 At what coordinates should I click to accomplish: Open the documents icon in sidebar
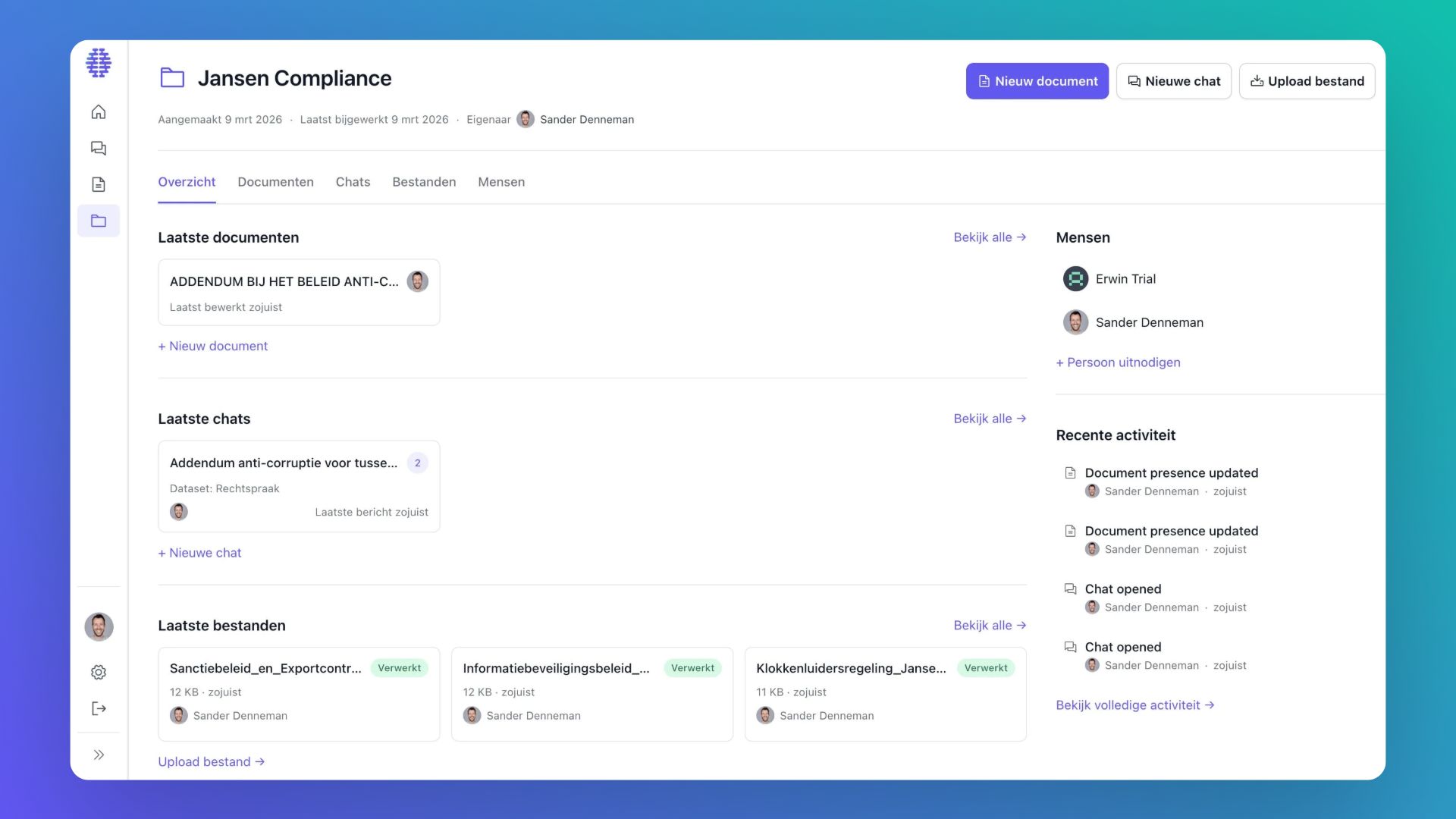coord(99,184)
